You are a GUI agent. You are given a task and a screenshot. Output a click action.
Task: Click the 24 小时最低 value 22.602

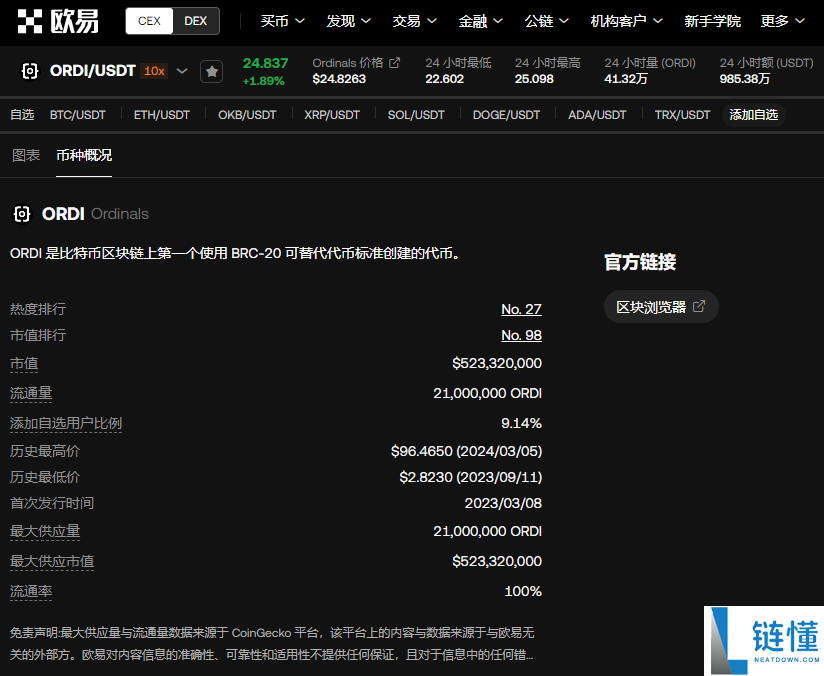click(x=445, y=79)
